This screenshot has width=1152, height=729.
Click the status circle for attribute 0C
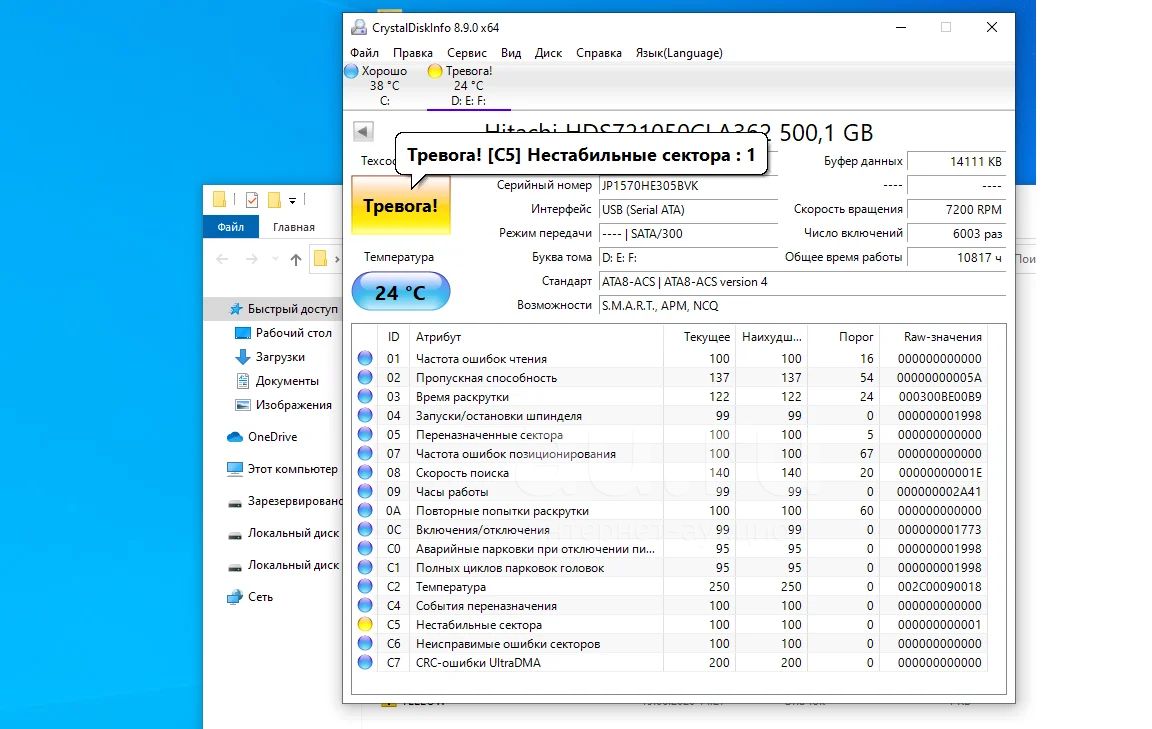(x=365, y=530)
